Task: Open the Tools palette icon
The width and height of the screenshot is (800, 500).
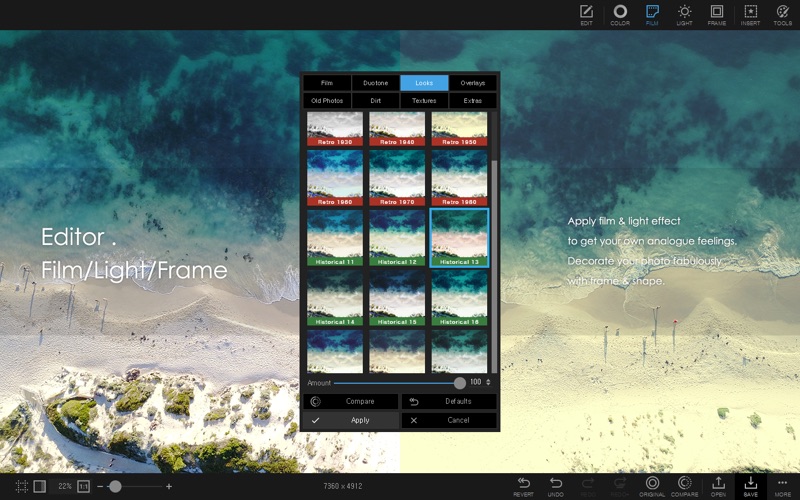Action: click(x=782, y=14)
